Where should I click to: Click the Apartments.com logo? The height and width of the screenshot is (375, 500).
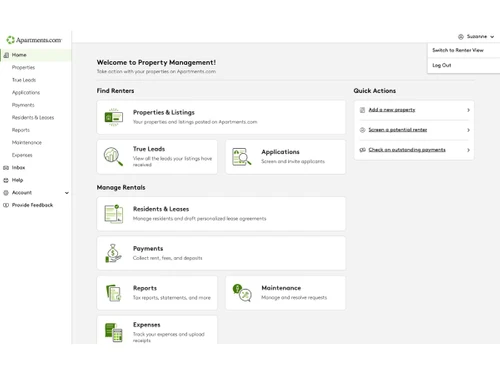(34, 40)
